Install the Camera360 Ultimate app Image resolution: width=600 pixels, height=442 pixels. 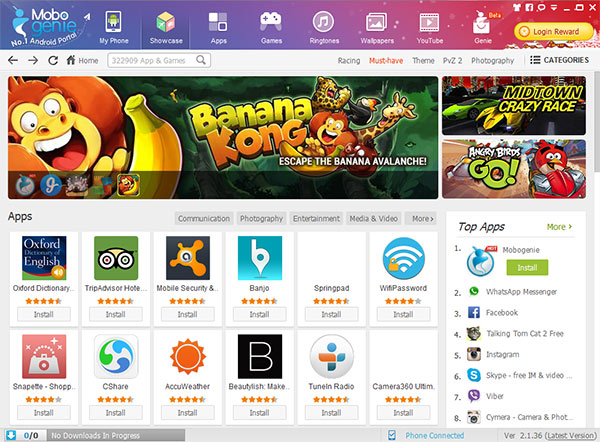pyautogui.click(x=404, y=413)
